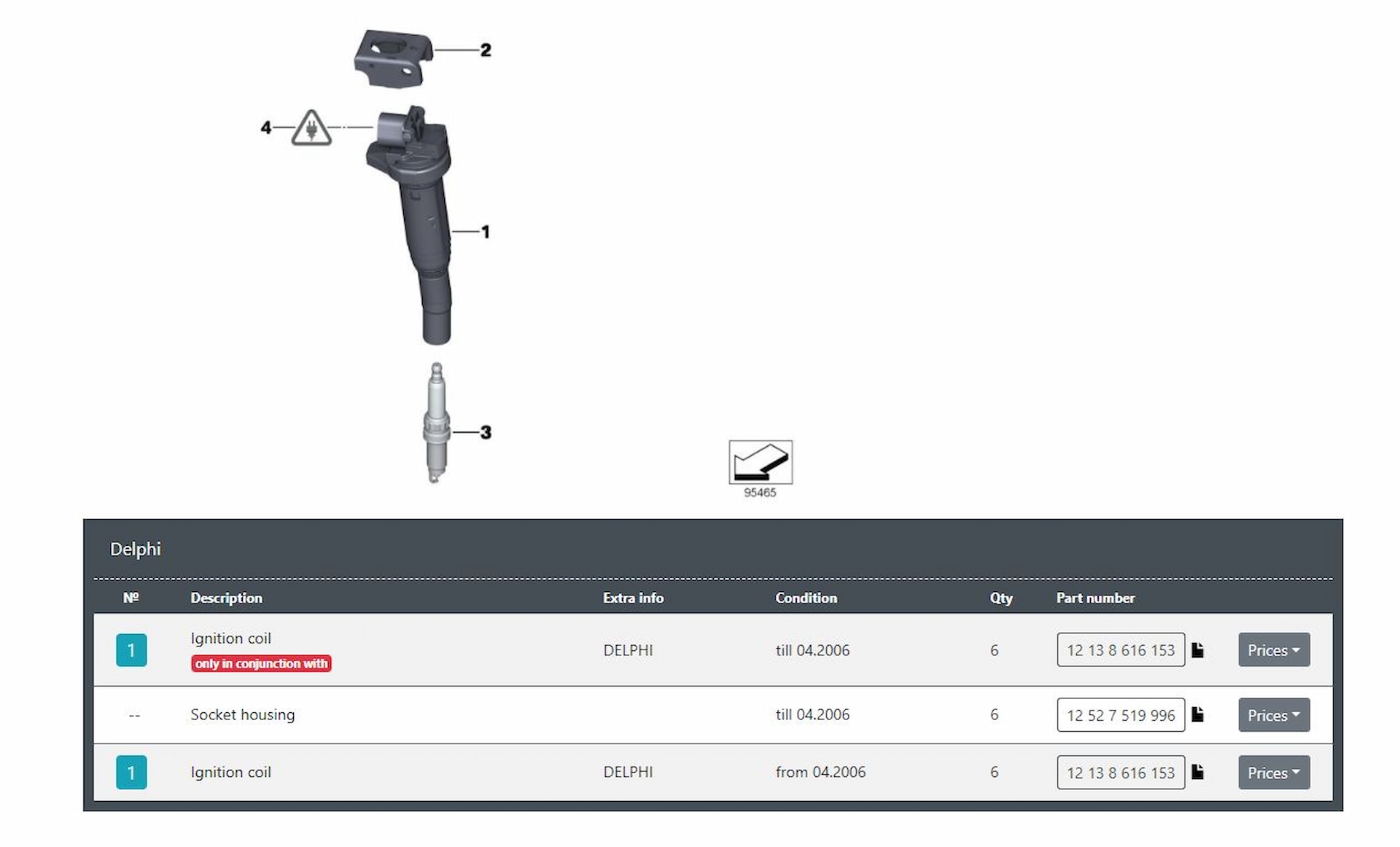The height and width of the screenshot is (847, 1400).
Task: Click the plug warning triangle symbol labeled 4
Action: click(311, 128)
